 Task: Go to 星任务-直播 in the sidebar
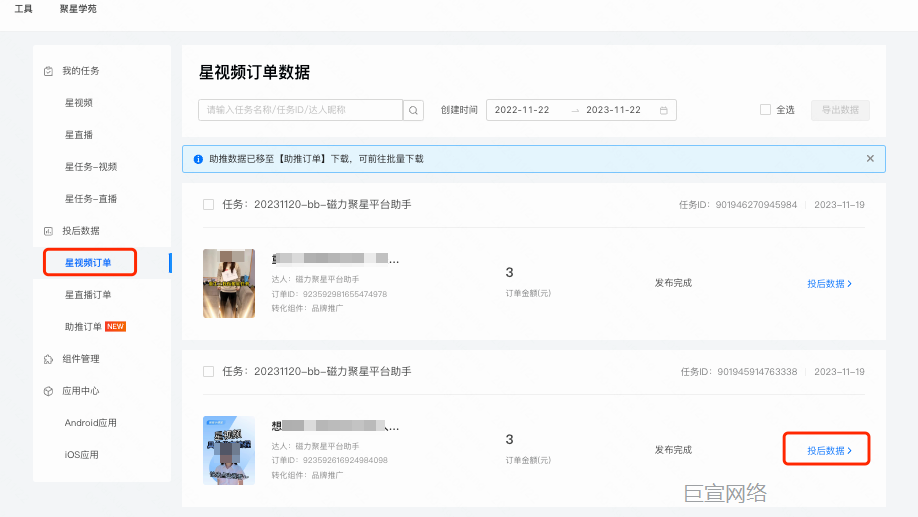[91, 199]
